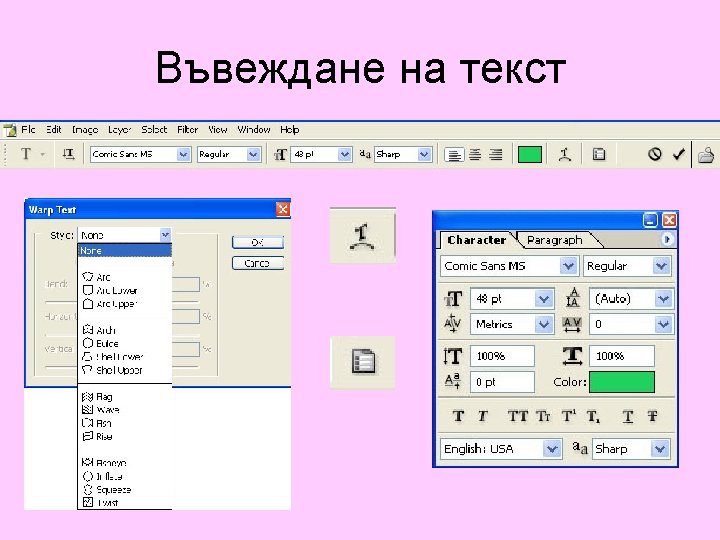
Task: Switch to the Character tab
Action: click(476, 240)
